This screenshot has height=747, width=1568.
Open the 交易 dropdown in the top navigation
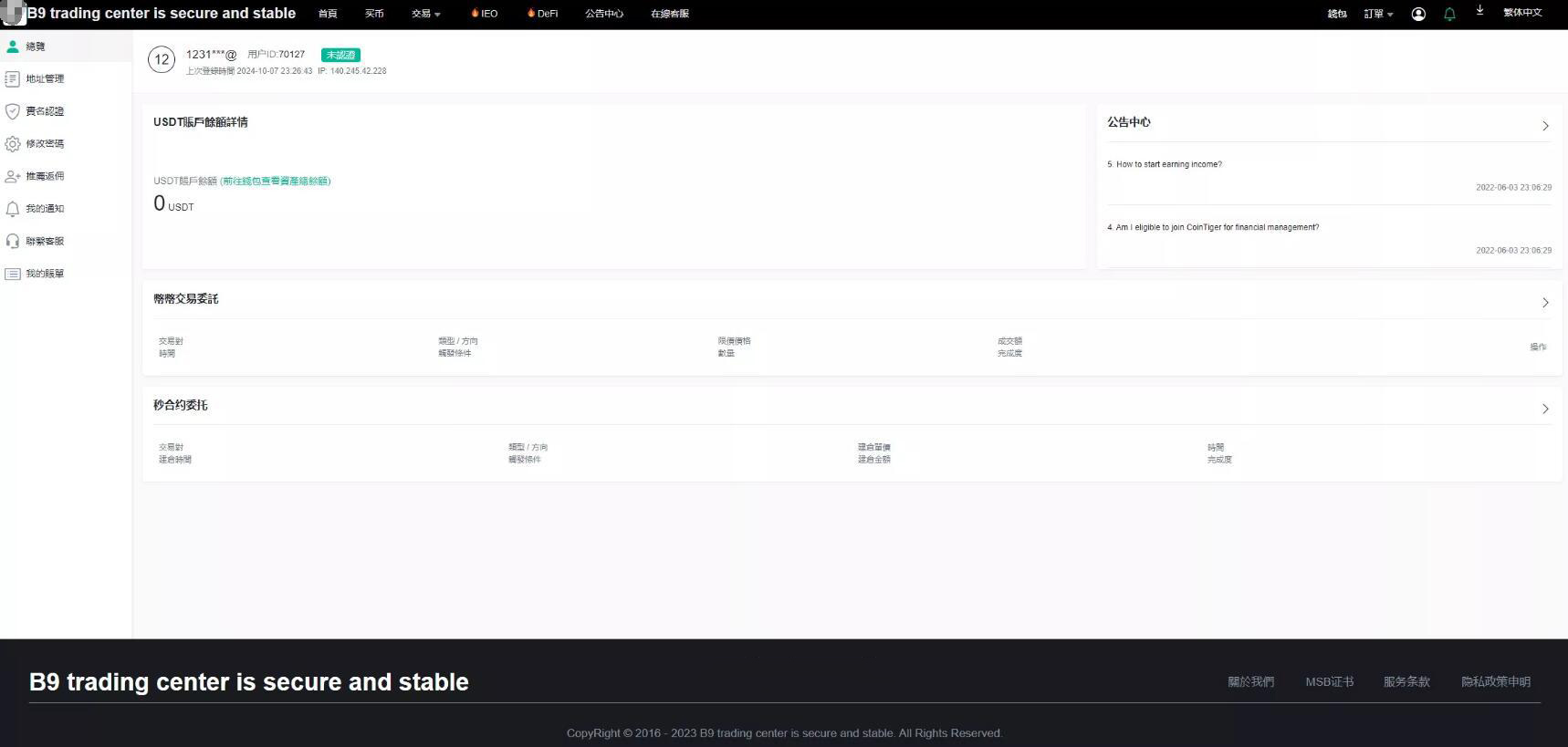425,14
